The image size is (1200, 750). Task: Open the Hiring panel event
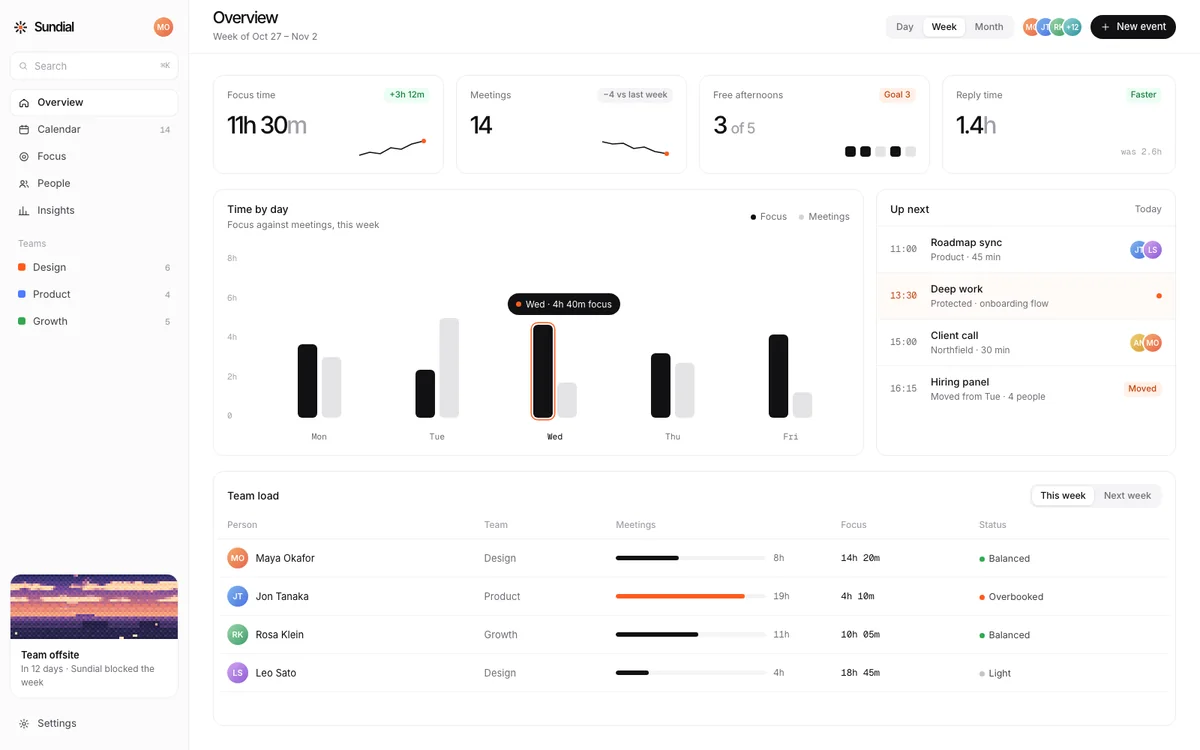tap(1026, 389)
